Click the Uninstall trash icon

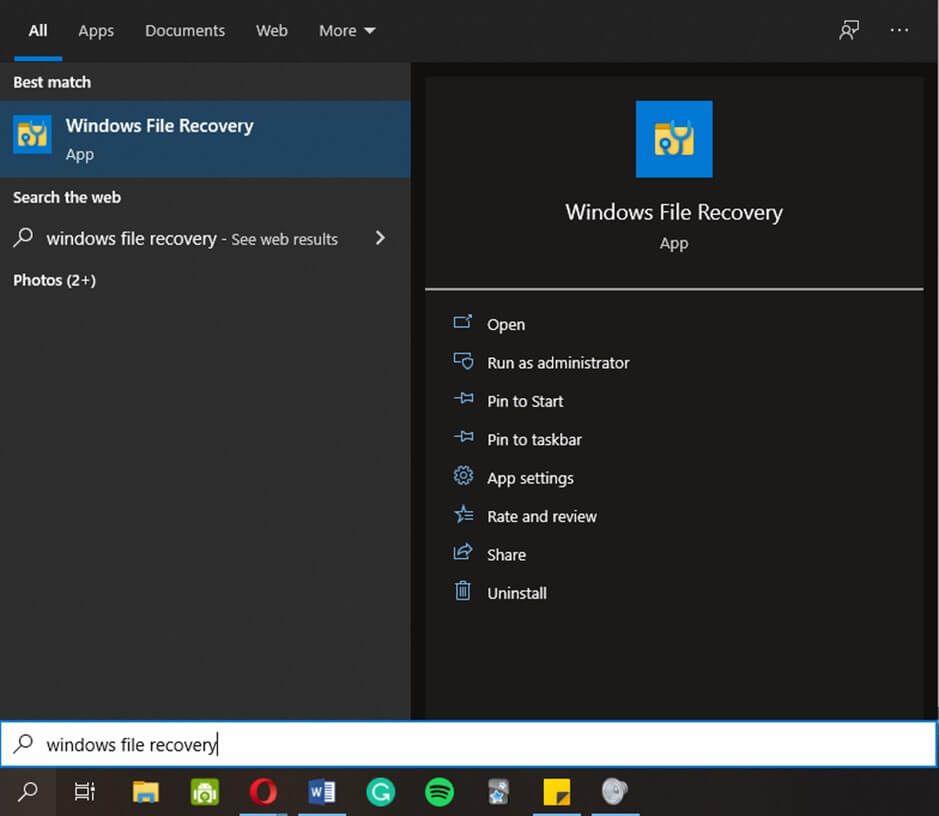463,592
